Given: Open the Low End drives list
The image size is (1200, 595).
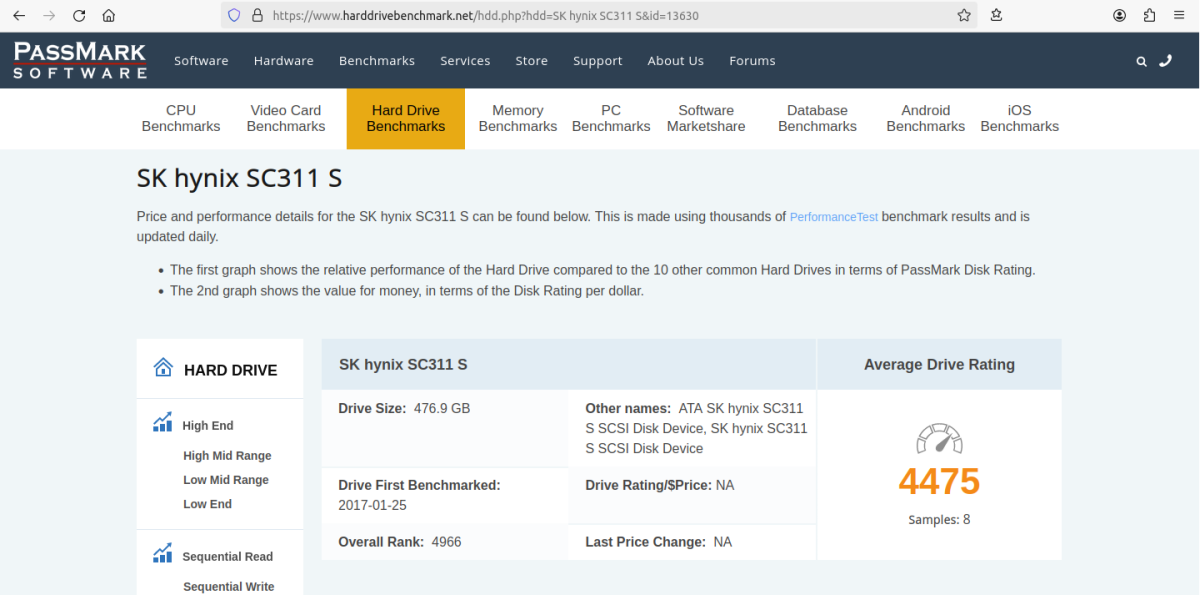Looking at the screenshot, I should point(207,504).
